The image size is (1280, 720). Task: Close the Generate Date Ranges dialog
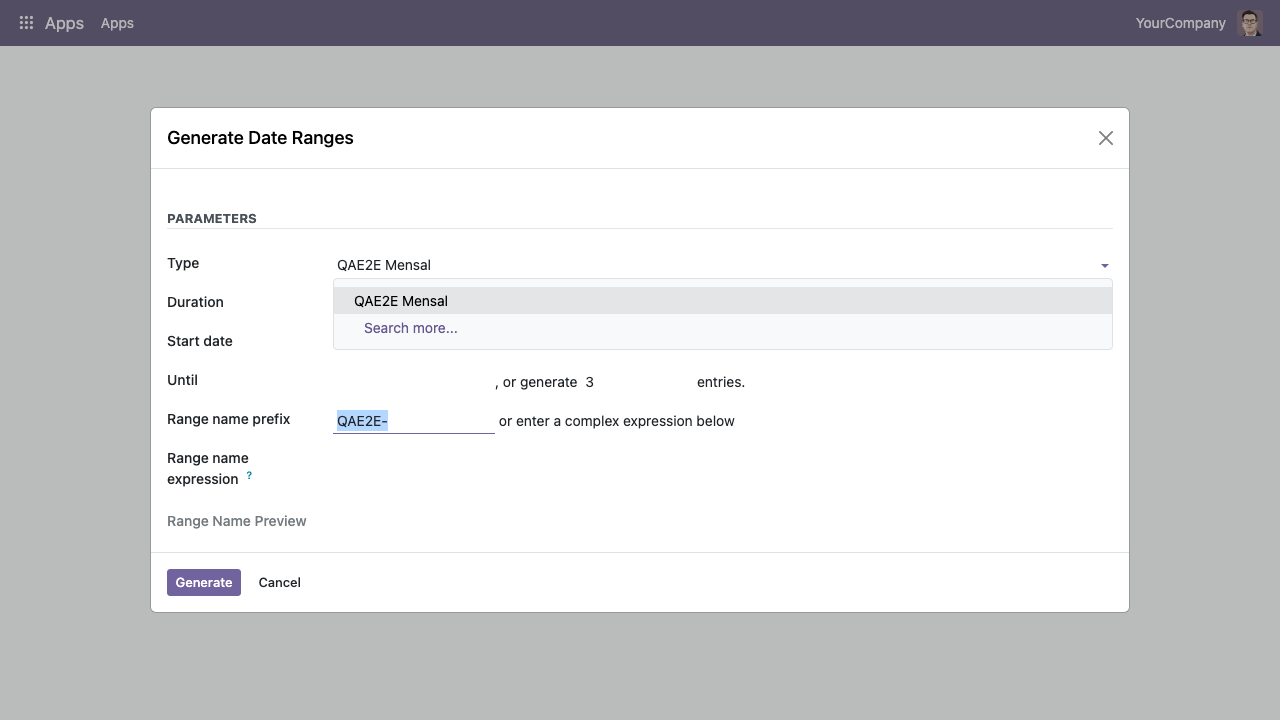pos(1105,138)
